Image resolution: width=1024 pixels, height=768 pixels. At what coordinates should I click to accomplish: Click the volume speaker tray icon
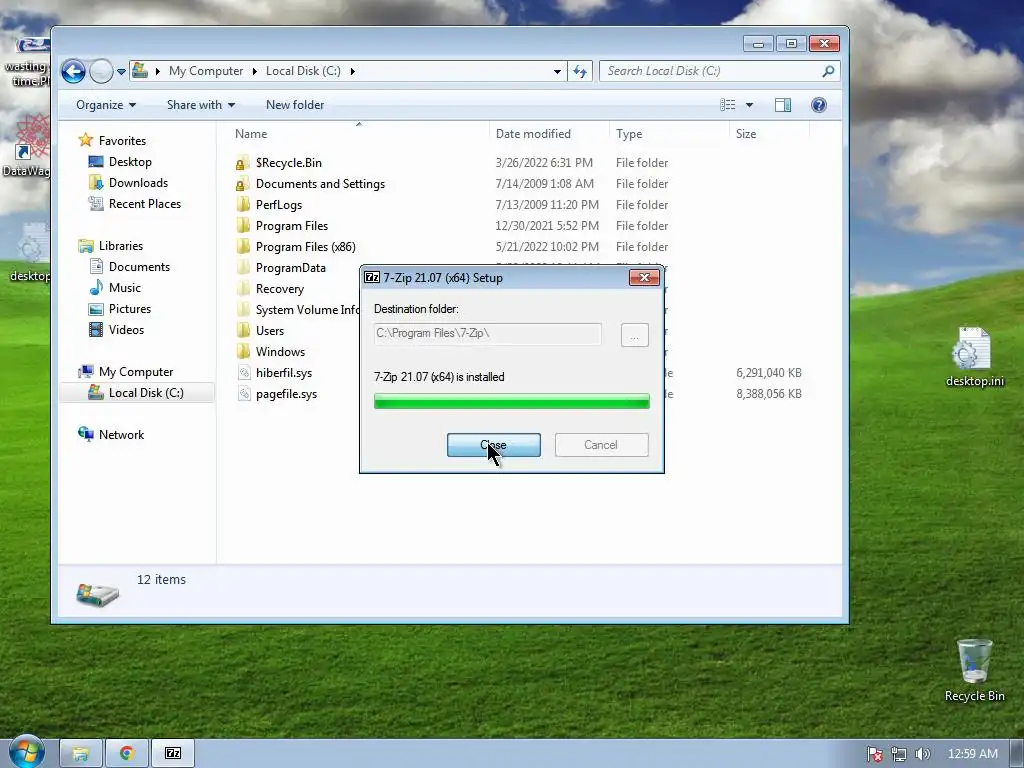tap(922, 754)
